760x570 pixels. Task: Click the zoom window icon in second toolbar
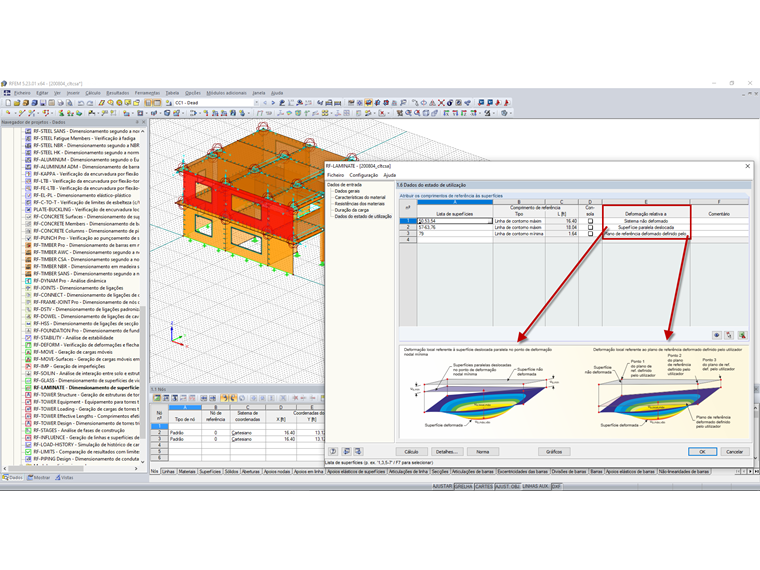coord(409,113)
